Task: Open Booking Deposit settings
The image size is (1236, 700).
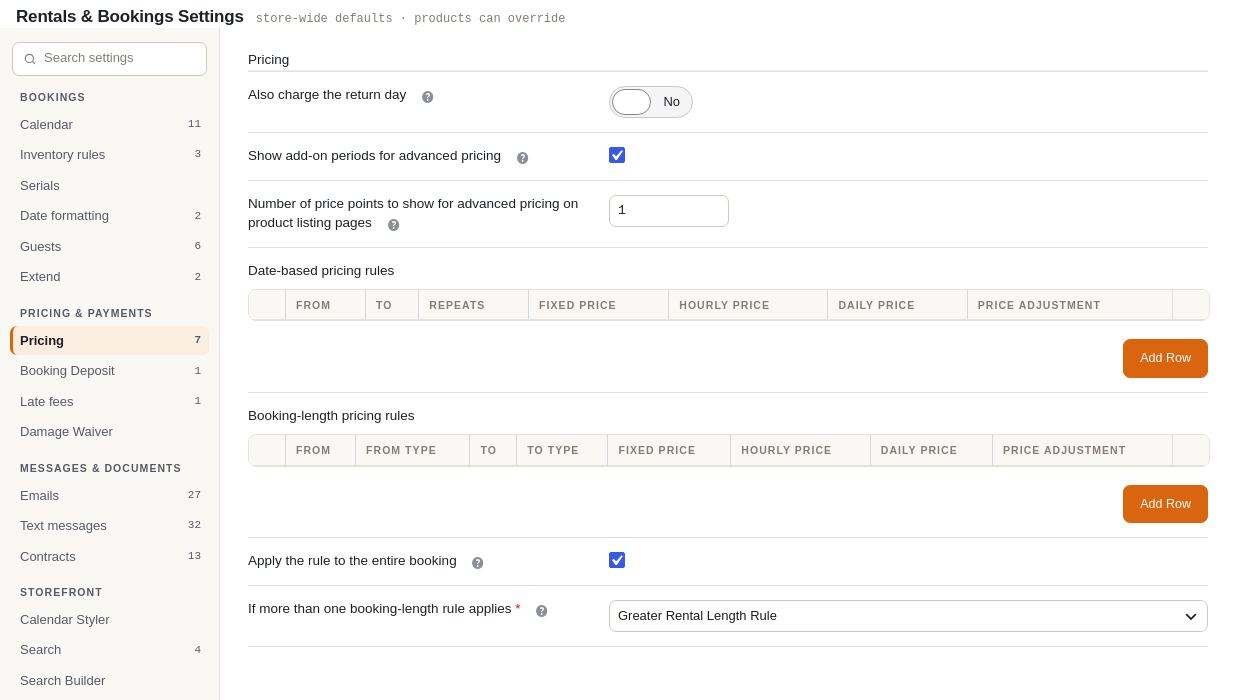Action: 110,371
